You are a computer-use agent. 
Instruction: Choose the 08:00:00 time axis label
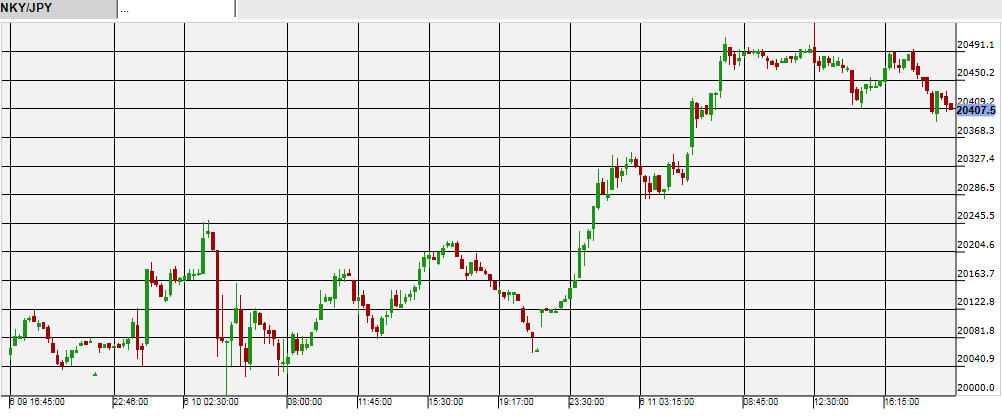[304, 402]
